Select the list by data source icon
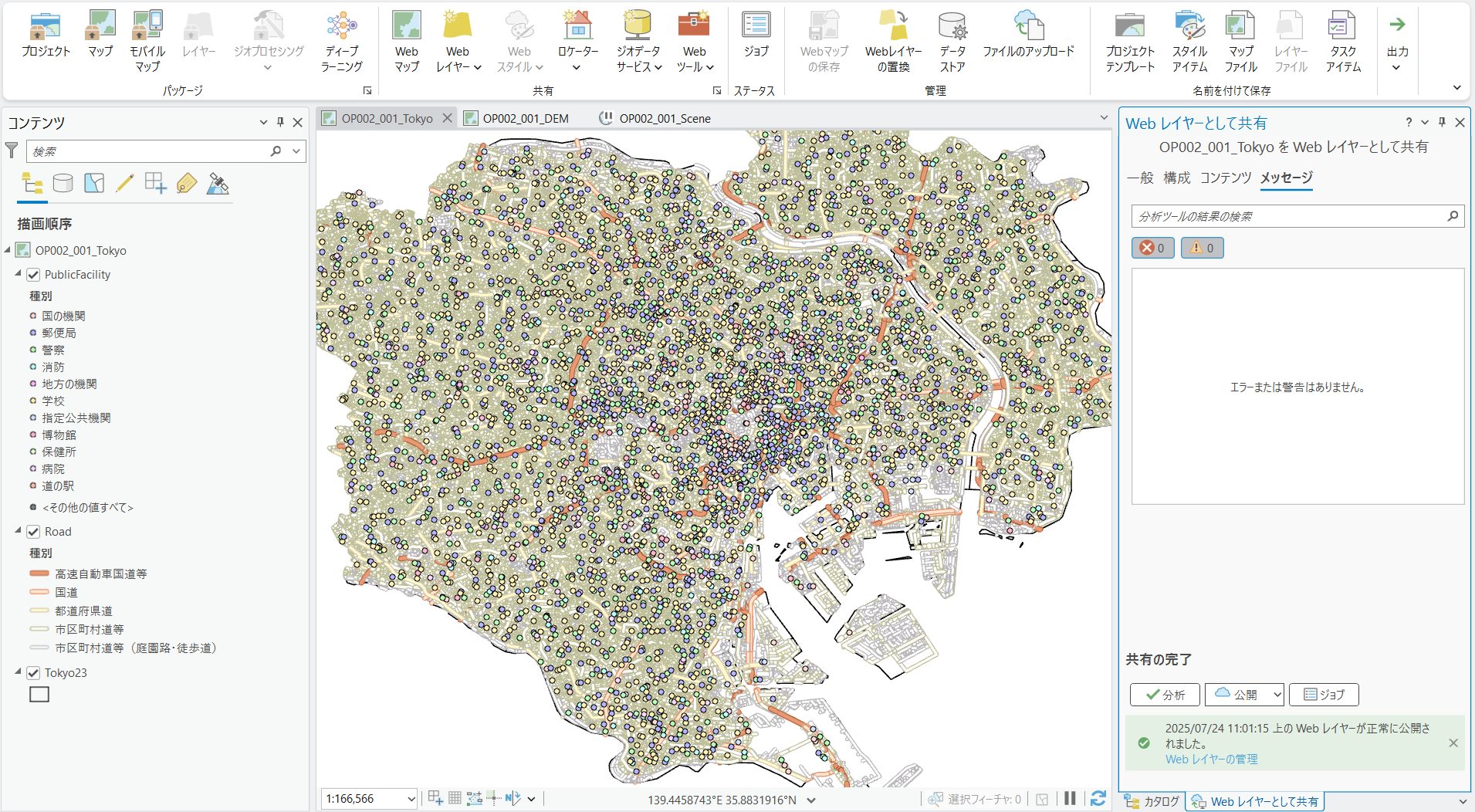This screenshot has height=812, width=1475. (x=63, y=183)
